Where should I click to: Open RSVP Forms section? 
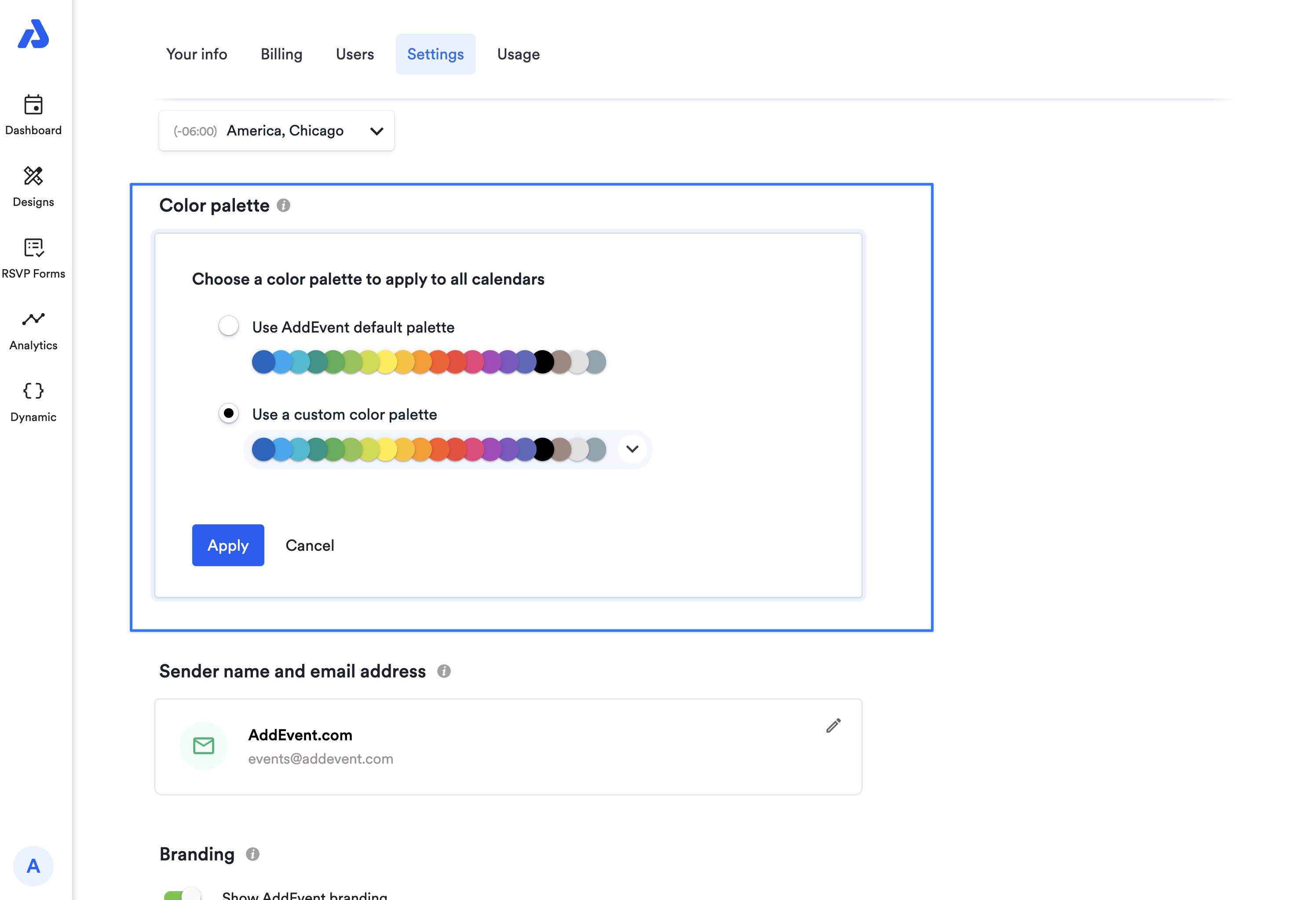pos(33,248)
